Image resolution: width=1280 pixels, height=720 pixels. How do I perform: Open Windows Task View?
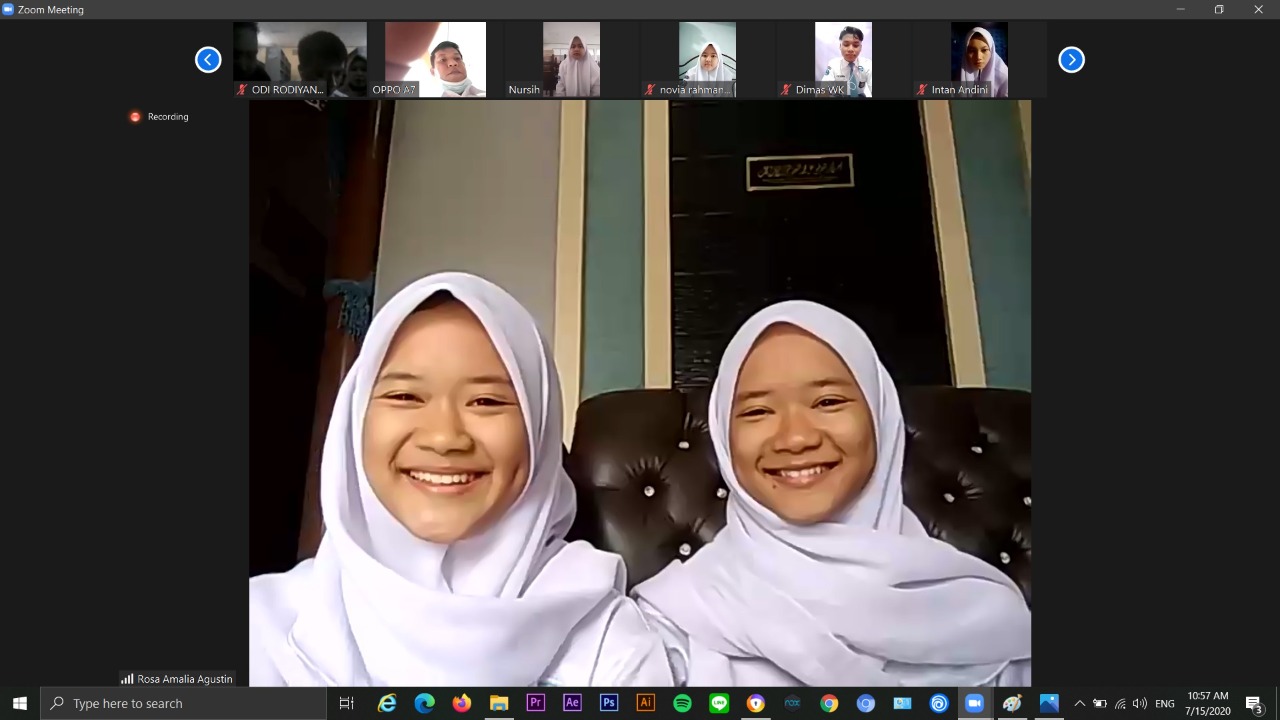pyautogui.click(x=346, y=703)
